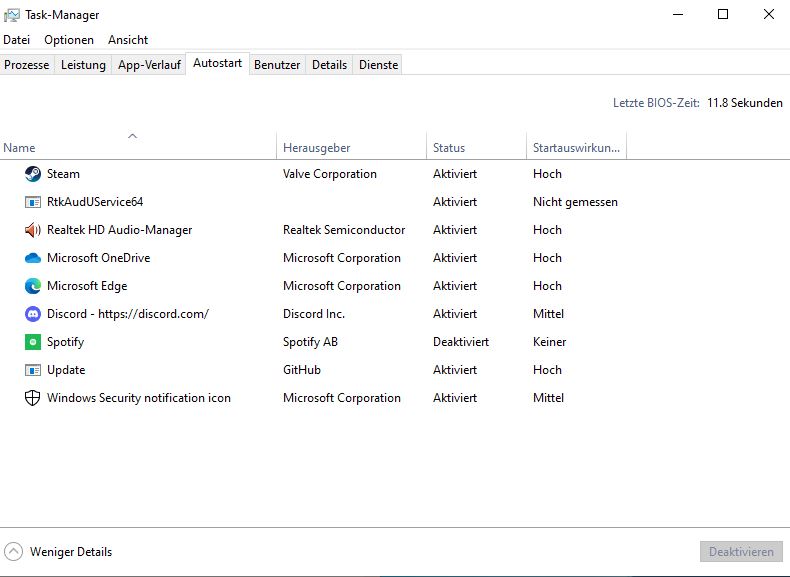Click the Realtek Semiconductor publisher cell
Image resolution: width=790 pixels, height=577 pixels.
[x=344, y=230]
